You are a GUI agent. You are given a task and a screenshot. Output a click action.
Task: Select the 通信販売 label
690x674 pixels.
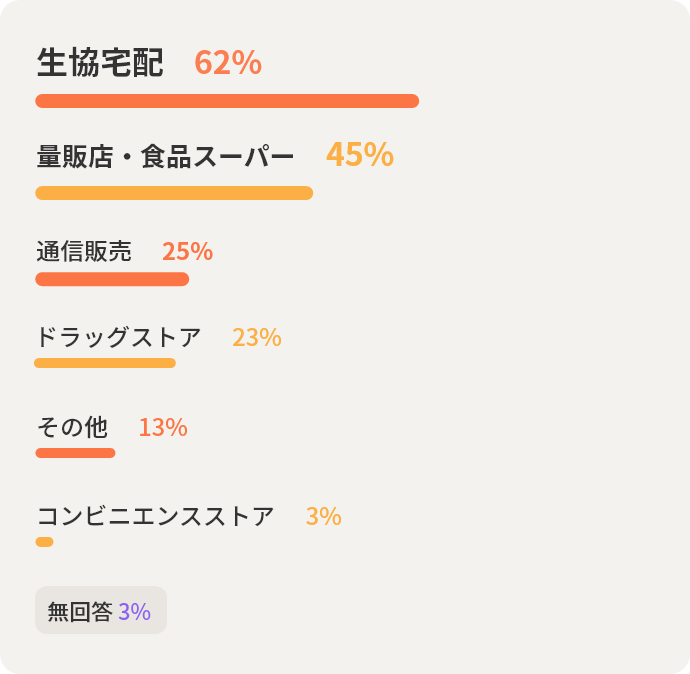pyautogui.click(x=84, y=252)
